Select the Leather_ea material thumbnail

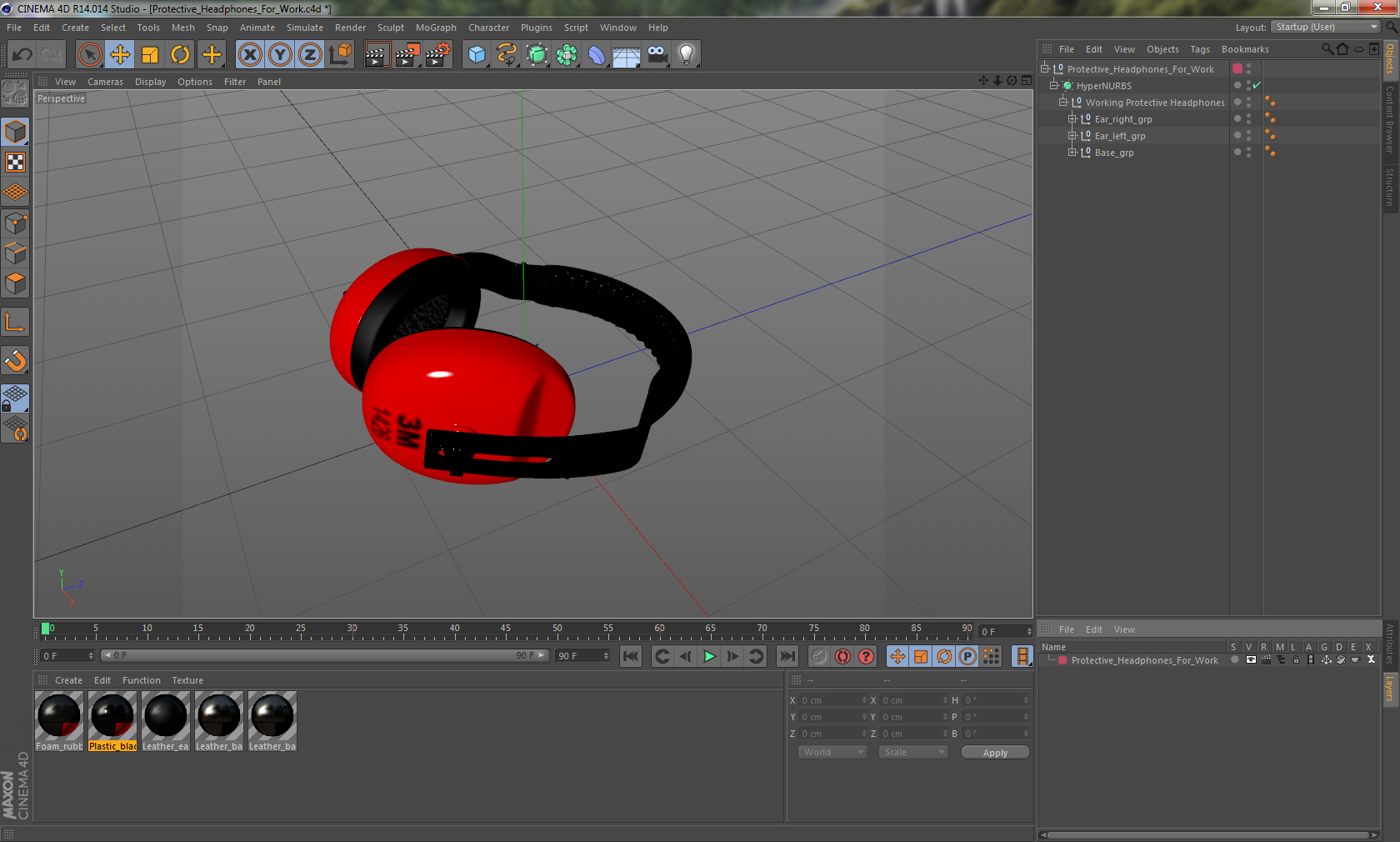click(166, 715)
